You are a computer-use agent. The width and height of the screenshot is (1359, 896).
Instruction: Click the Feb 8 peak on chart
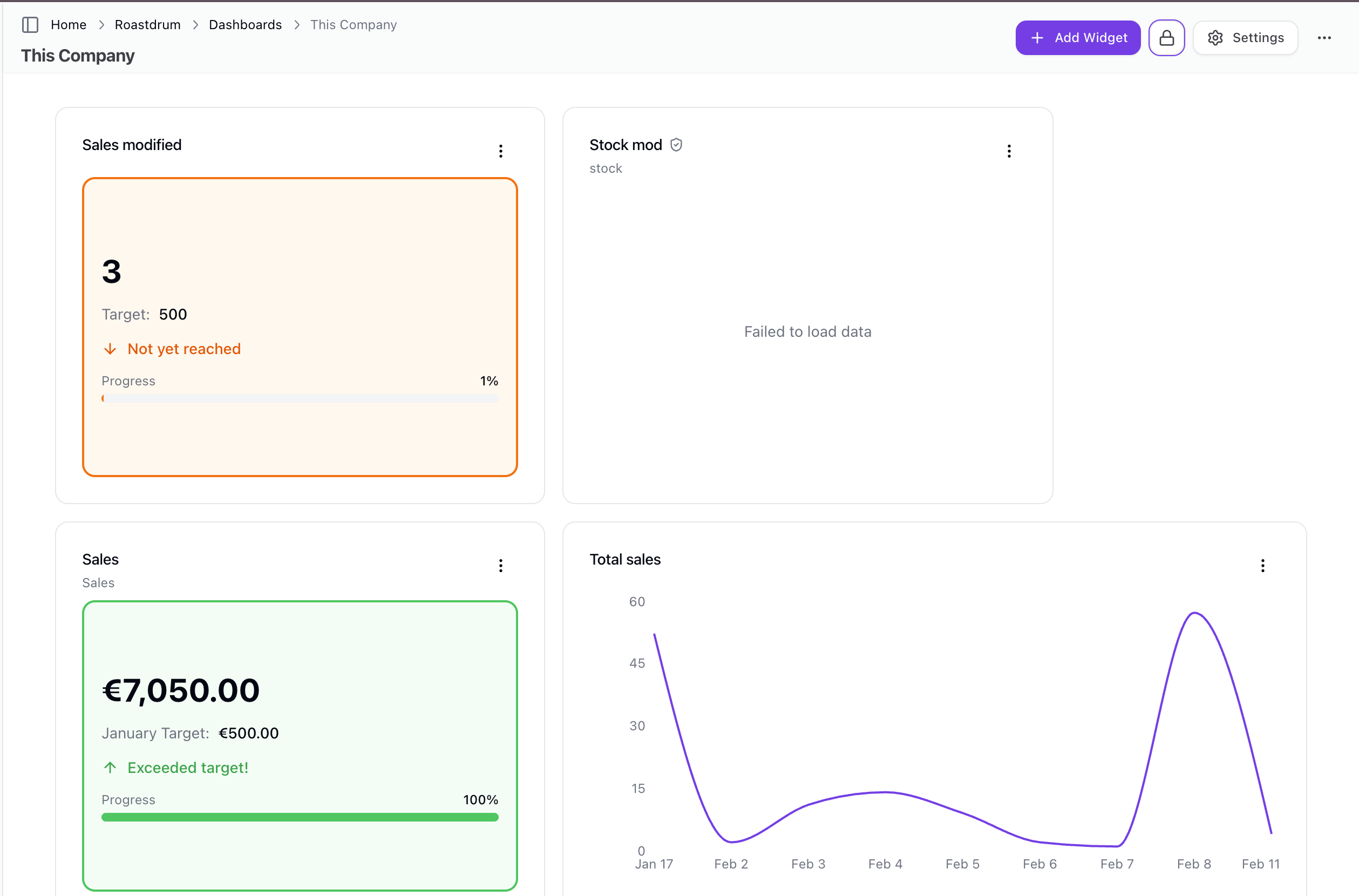click(1193, 613)
